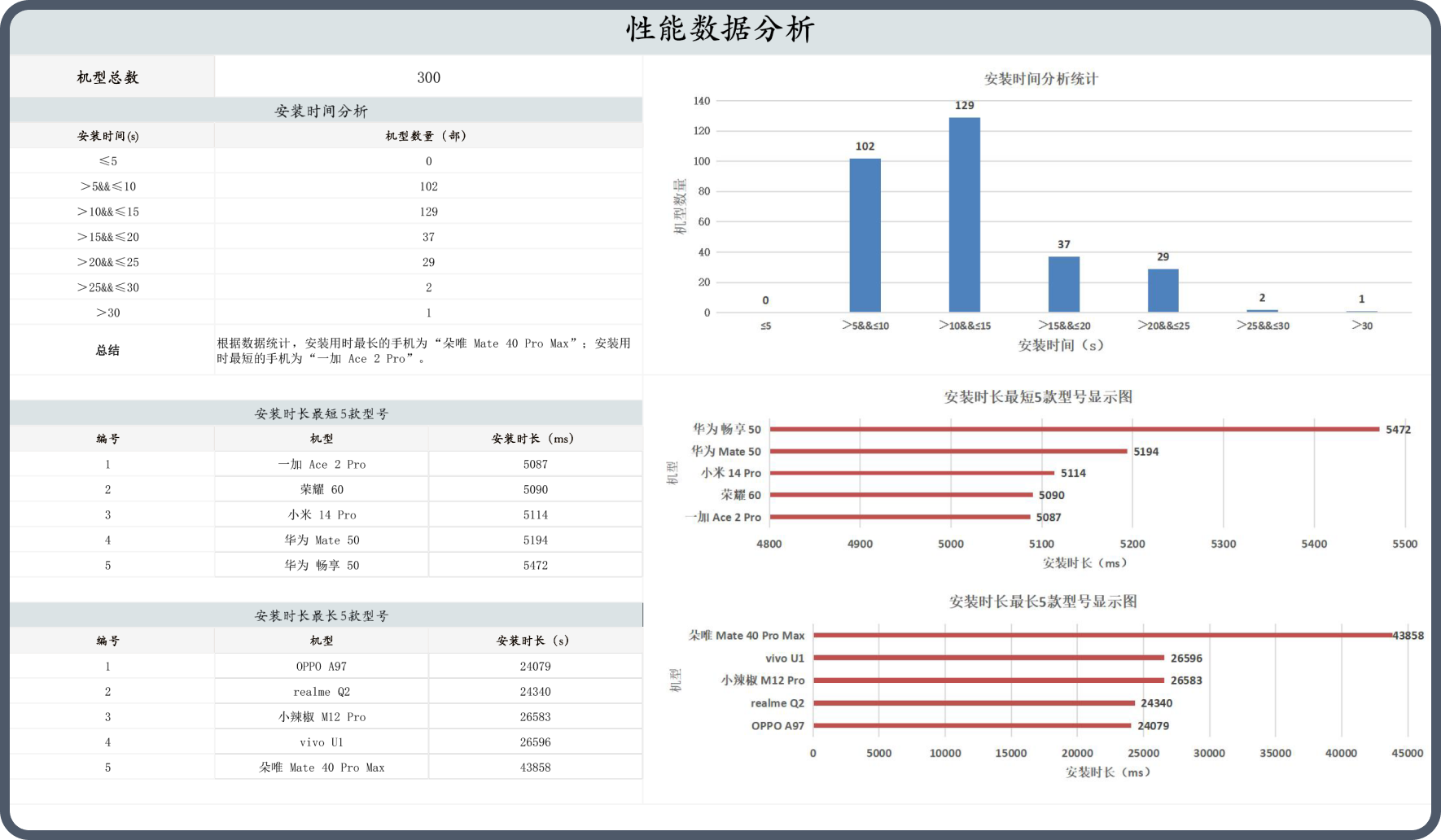1441x840 pixels.
Task: Click the 安装时长最短5款型号显示图 chart title
Action: [1038, 397]
